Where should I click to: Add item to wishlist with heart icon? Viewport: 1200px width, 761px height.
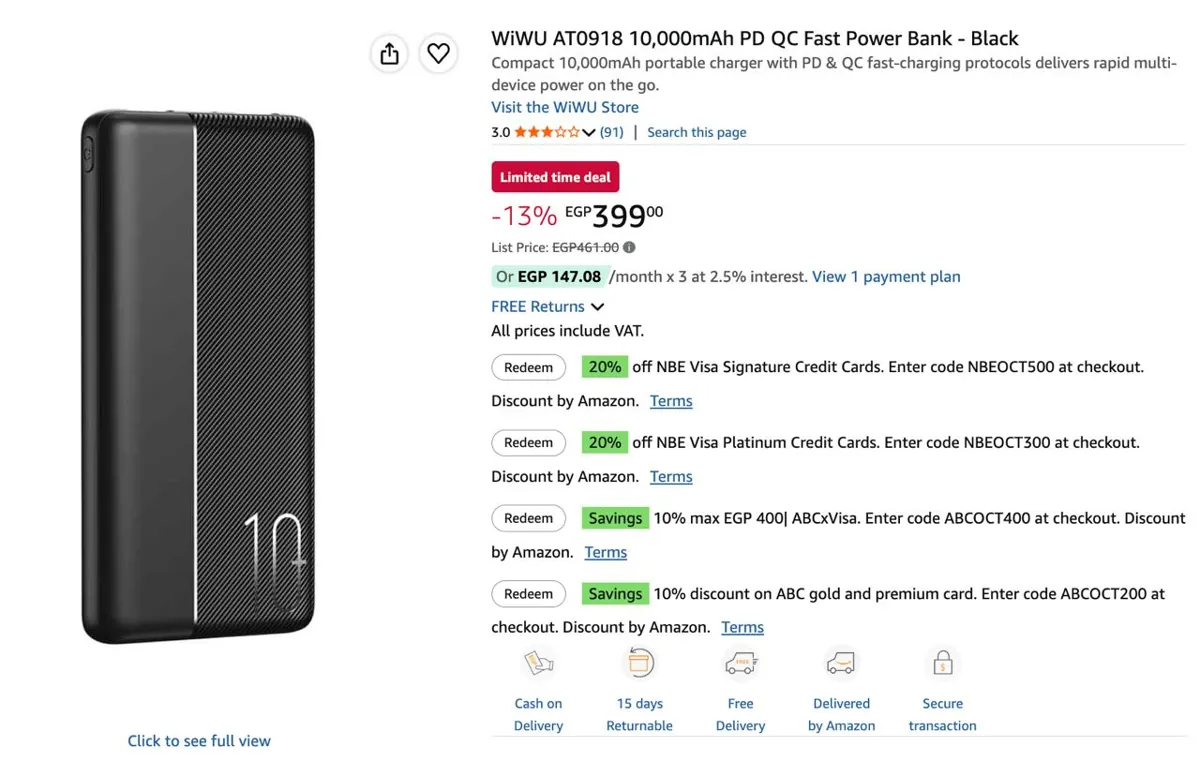(438, 53)
